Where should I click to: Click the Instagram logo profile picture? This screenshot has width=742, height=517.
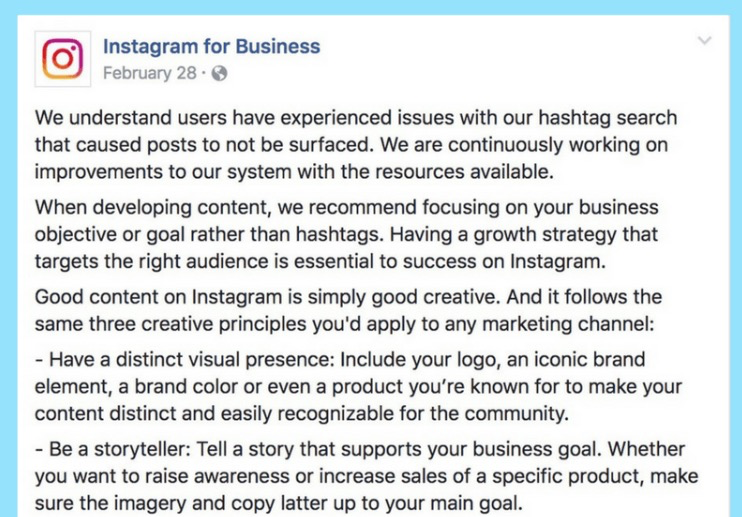tap(62, 59)
